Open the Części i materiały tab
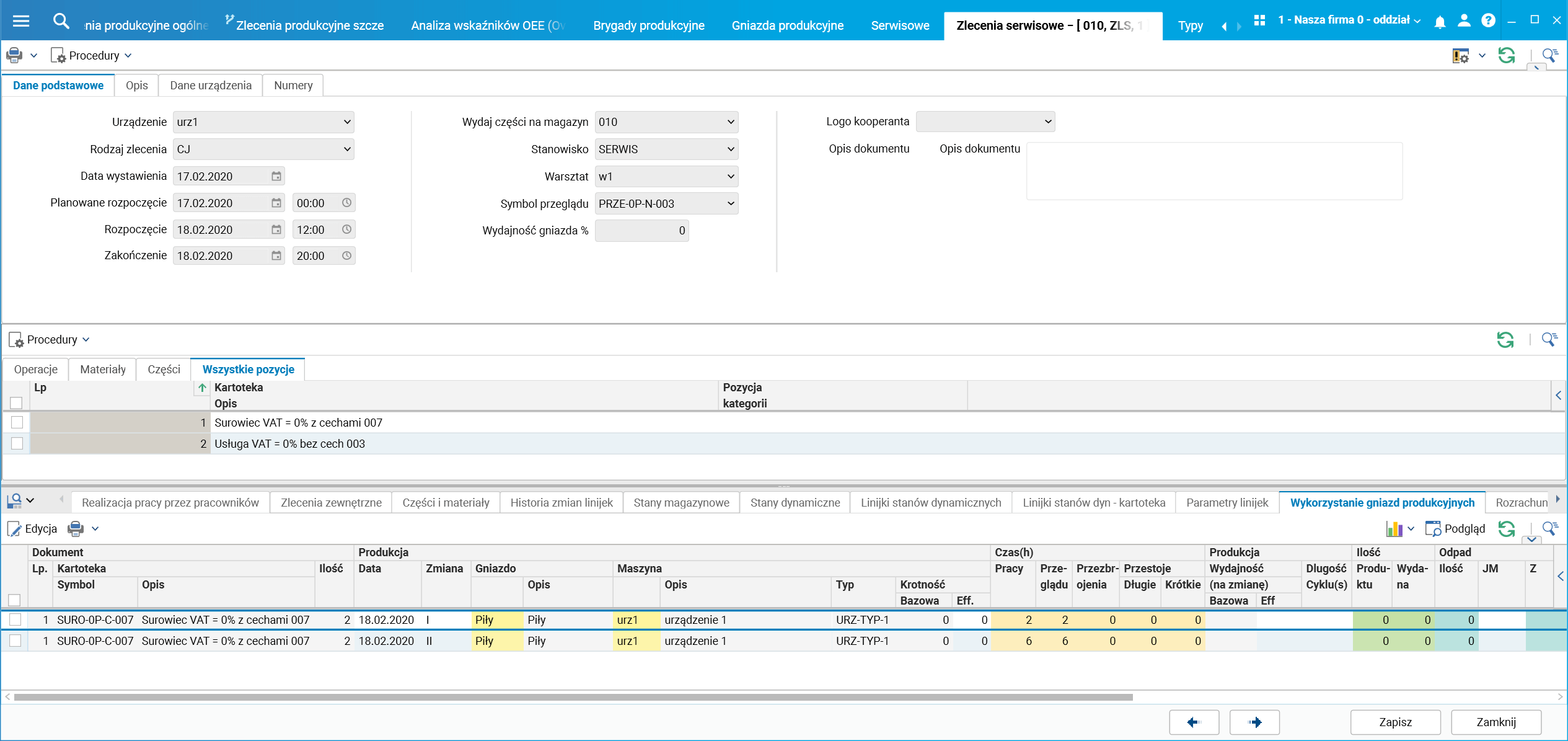1568x741 pixels. tap(446, 502)
